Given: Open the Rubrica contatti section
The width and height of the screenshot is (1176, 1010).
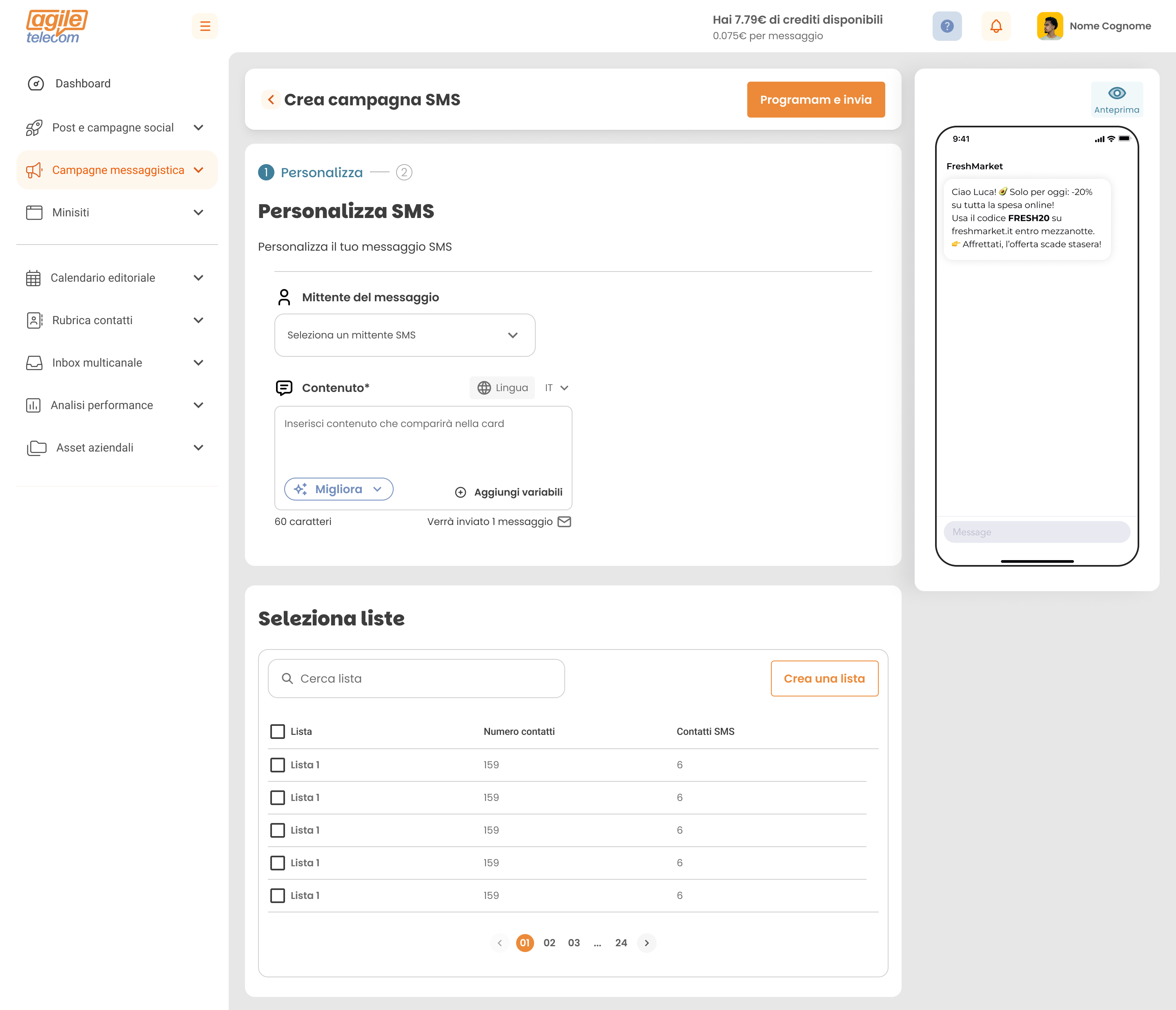Looking at the screenshot, I should pyautogui.click(x=92, y=320).
